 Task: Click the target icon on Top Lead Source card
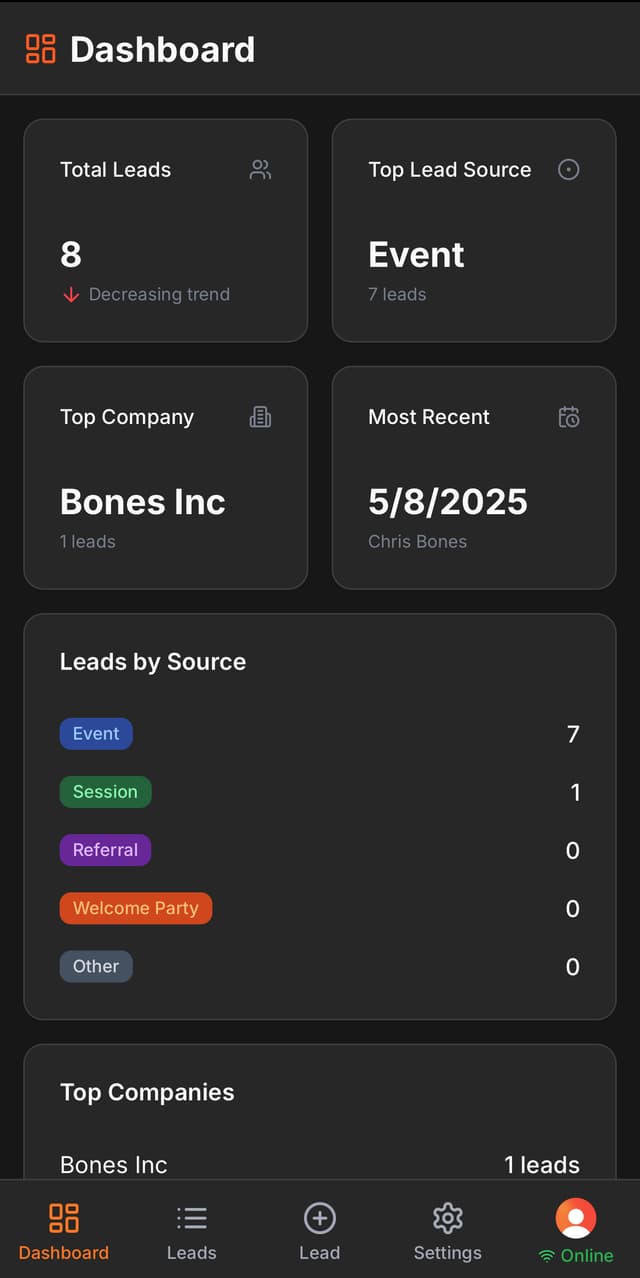(x=568, y=169)
